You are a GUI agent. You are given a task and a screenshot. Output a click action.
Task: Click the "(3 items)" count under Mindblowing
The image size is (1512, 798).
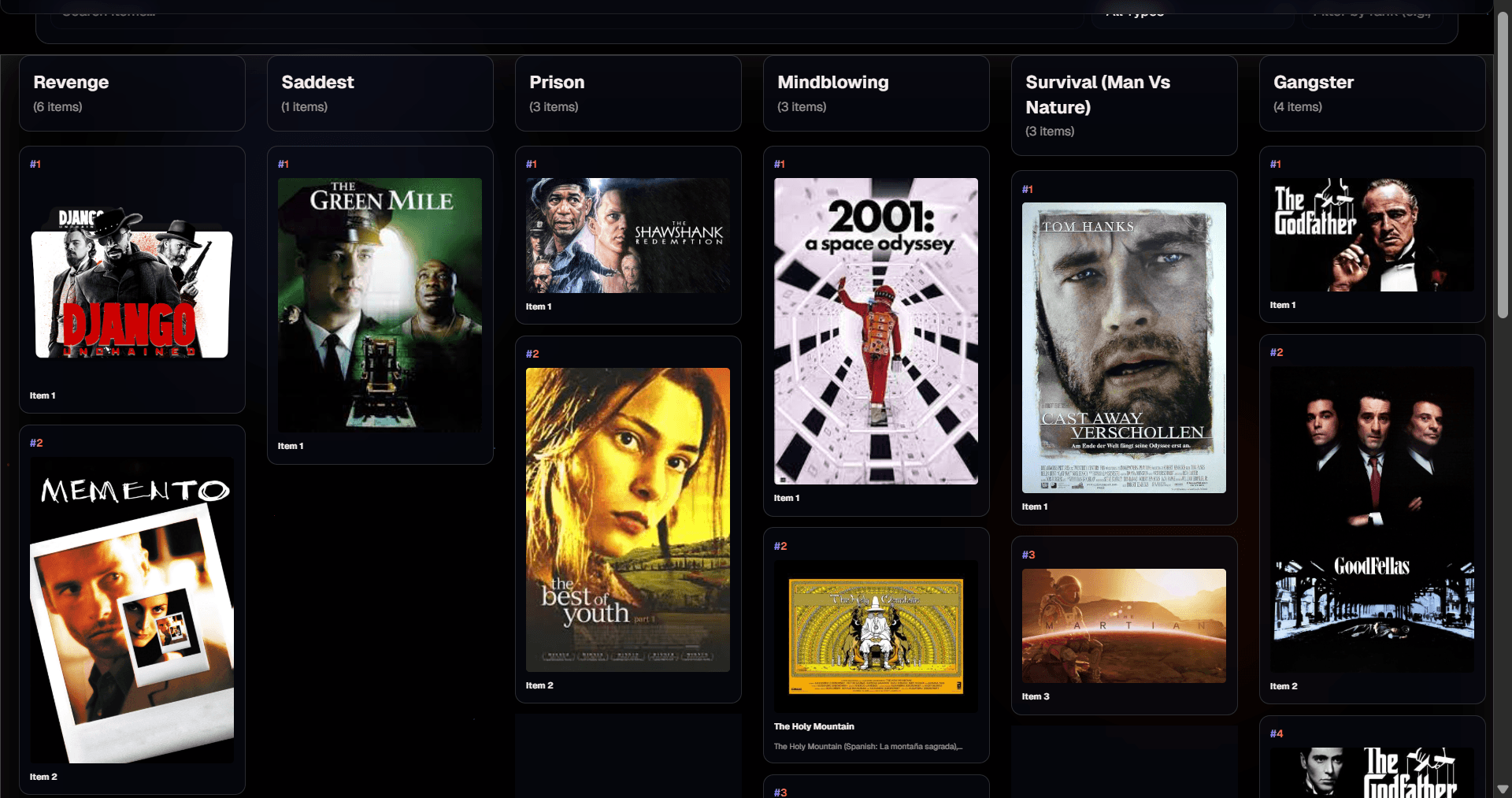[x=802, y=106]
